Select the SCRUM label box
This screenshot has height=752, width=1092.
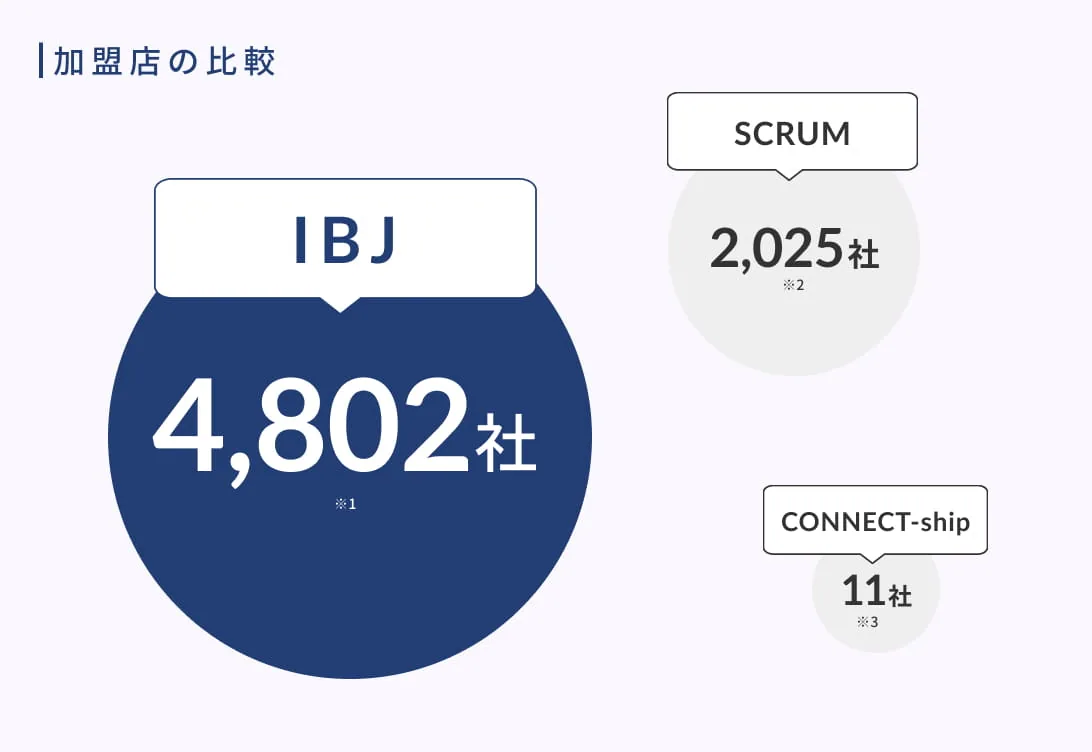(793, 132)
